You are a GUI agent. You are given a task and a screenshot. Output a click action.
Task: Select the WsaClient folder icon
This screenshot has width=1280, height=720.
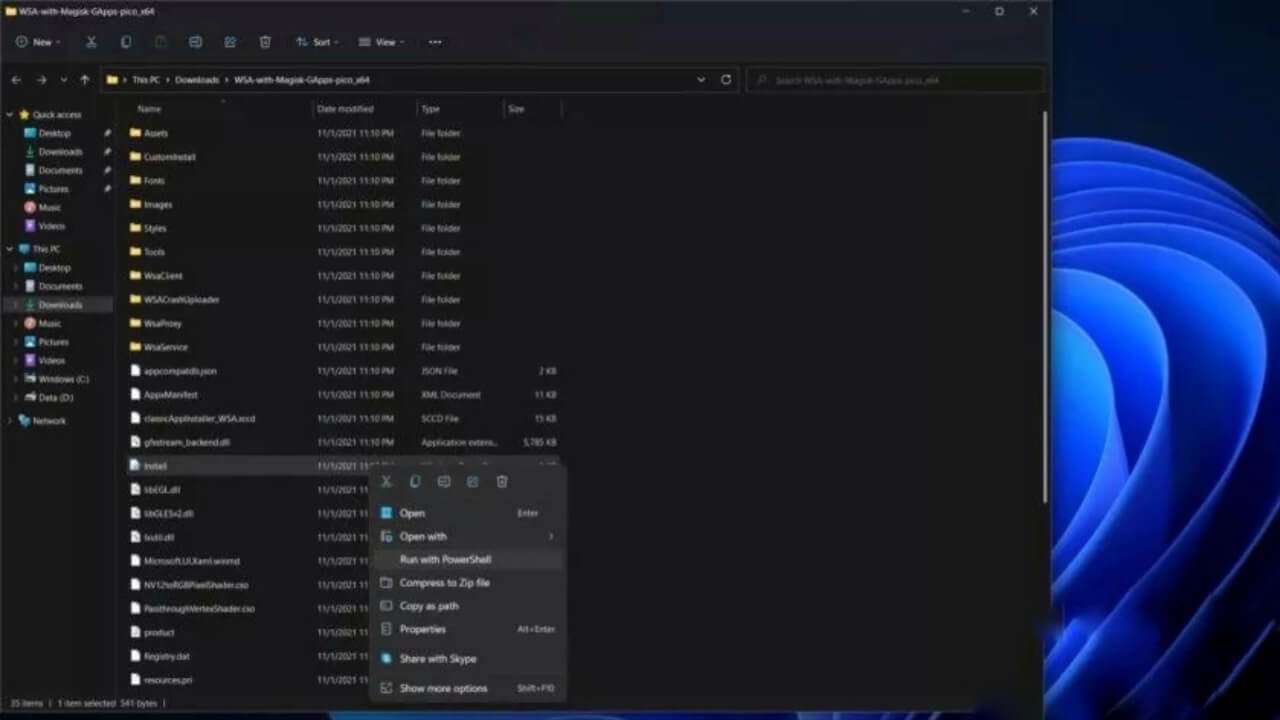[x=136, y=276]
